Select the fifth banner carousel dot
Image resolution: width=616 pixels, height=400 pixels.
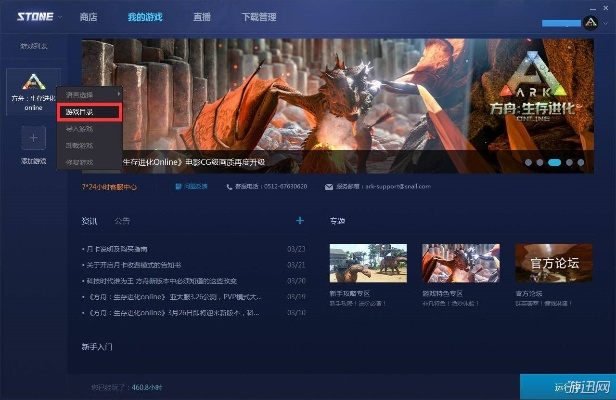[x=581, y=162]
